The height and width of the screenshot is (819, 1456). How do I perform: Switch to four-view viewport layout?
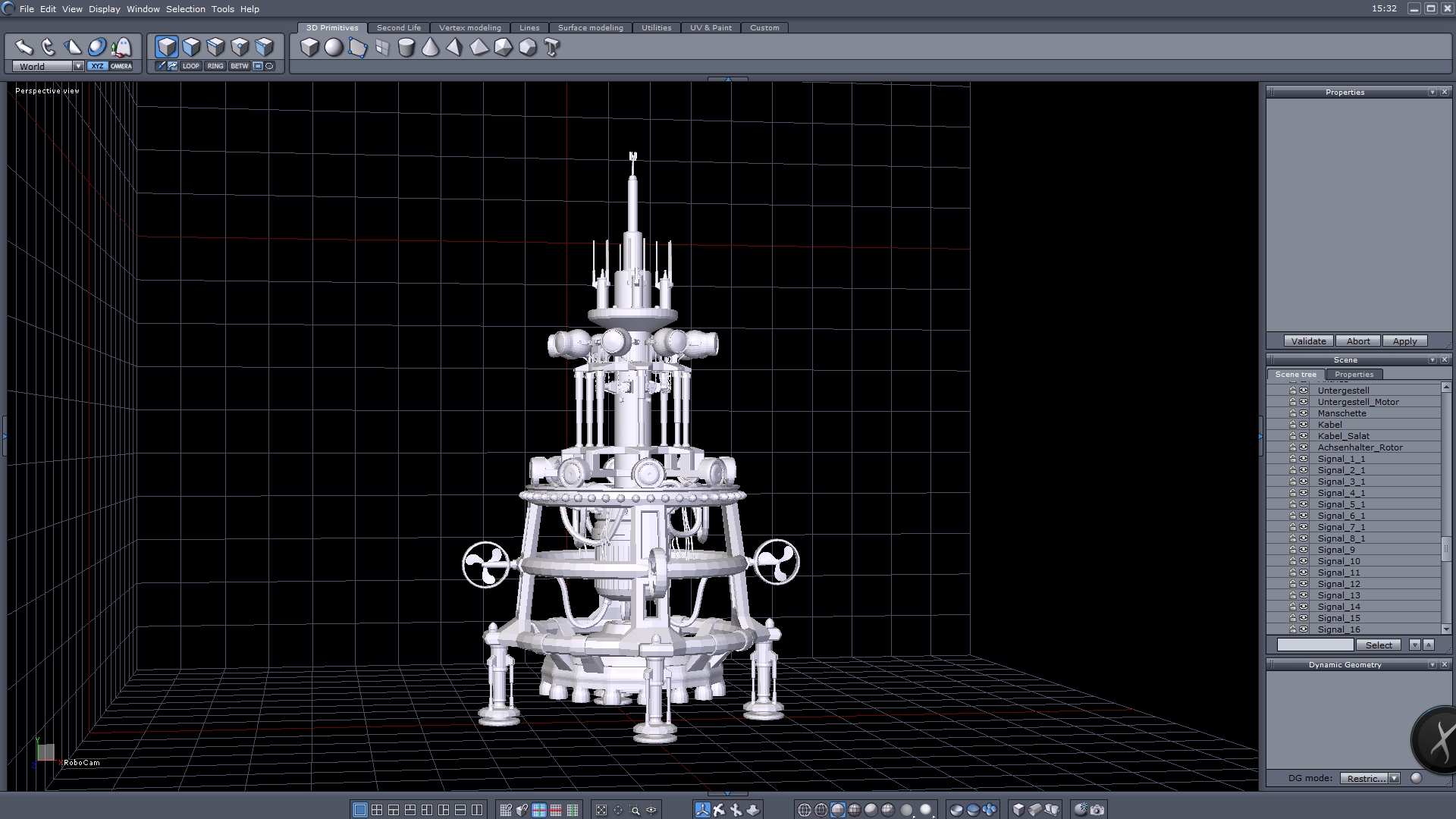[x=377, y=810]
